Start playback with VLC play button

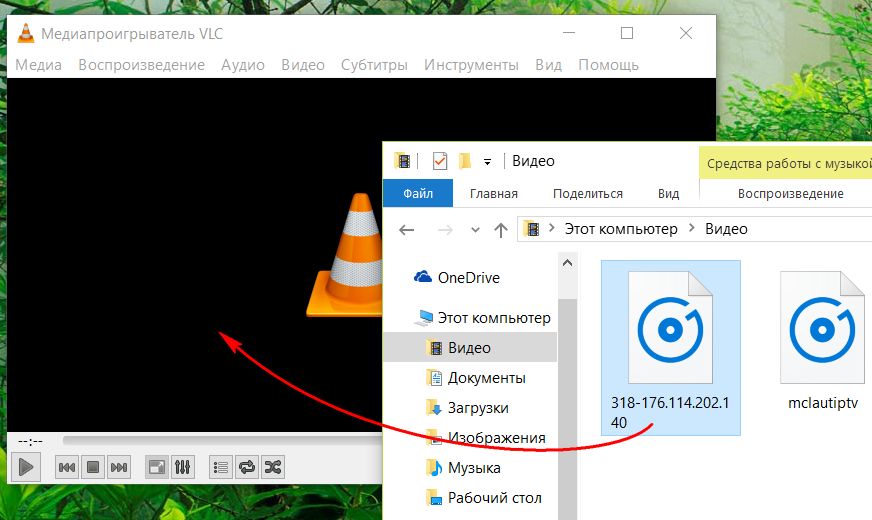[x=26, y=467]
